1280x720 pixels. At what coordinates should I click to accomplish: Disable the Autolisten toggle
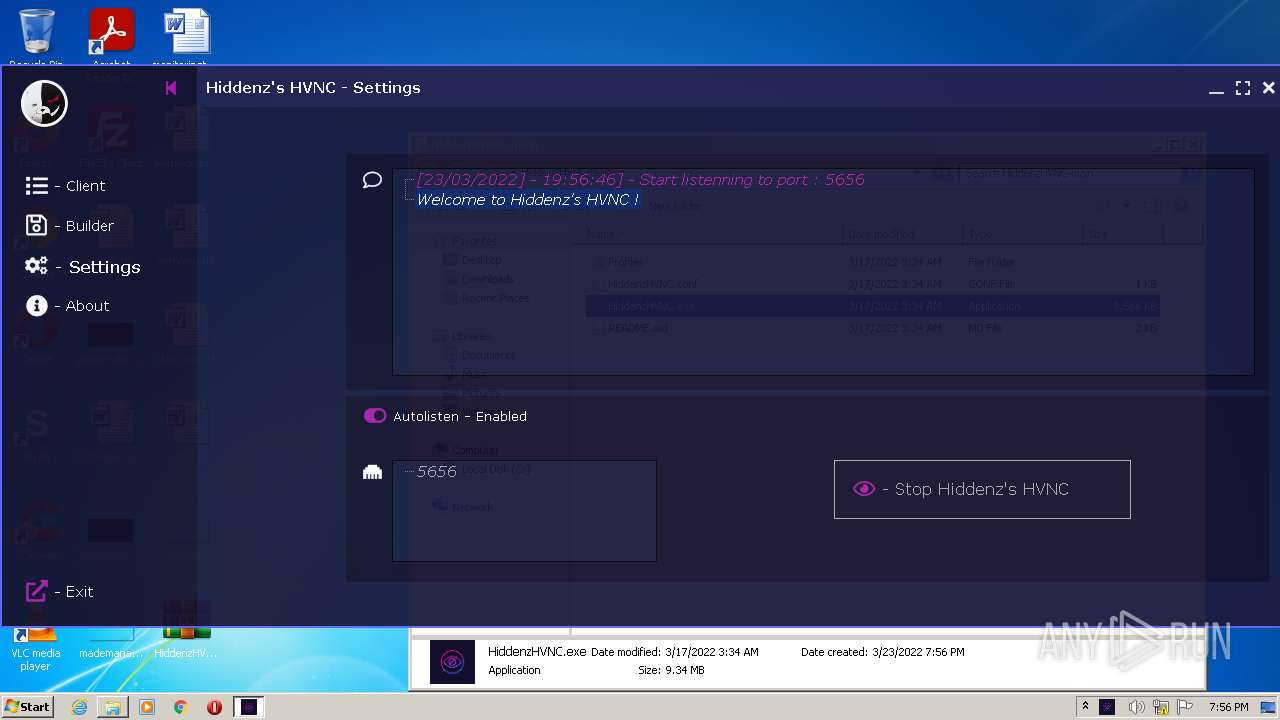point(375,416)
